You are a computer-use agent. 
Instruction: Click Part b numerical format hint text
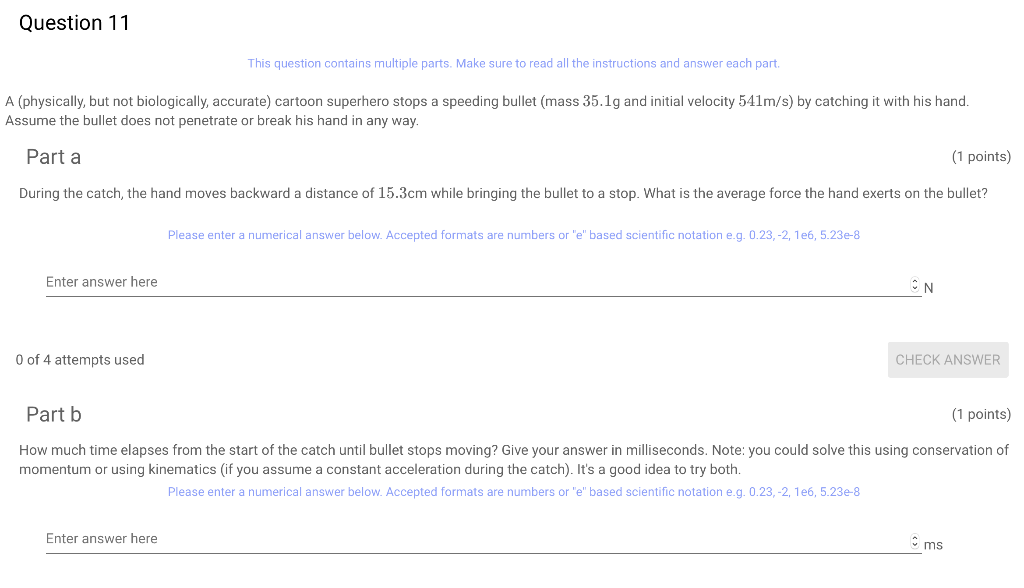[512, 491]
